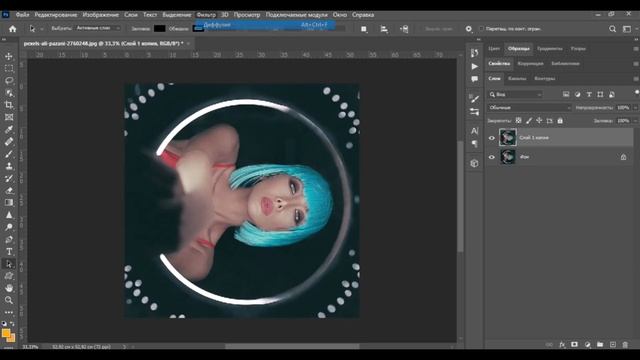Click the Fill color swatch in options bar
Screen dimensions: 640x360
[x=160, y=29]
